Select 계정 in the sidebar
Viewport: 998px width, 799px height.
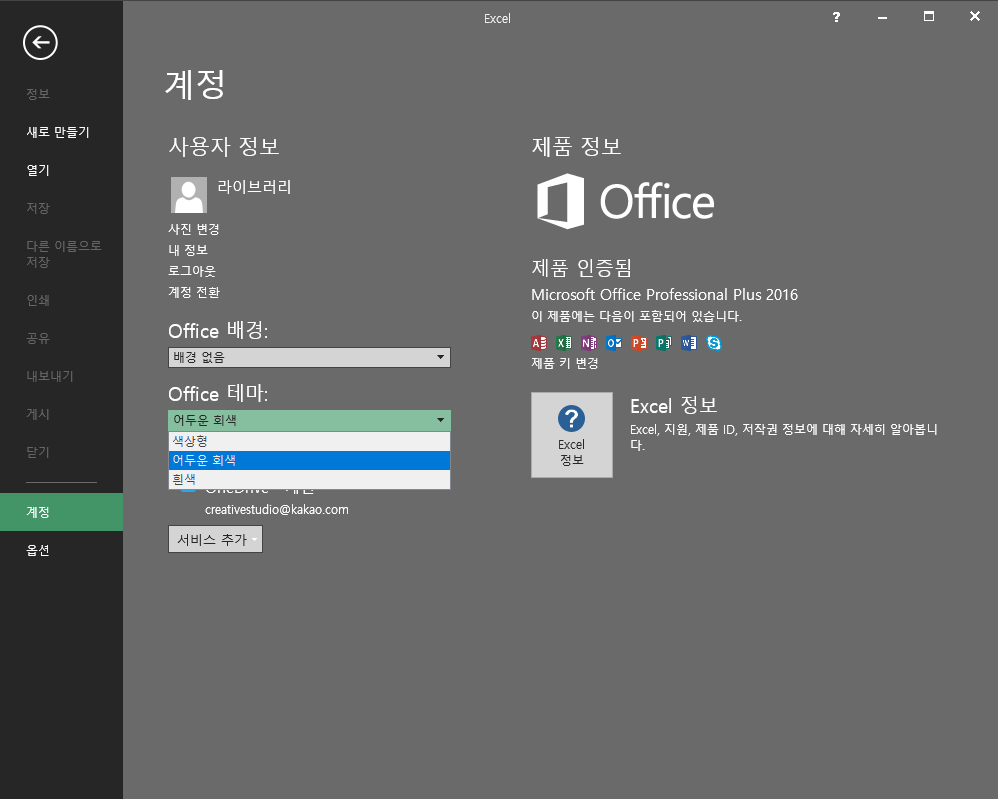point(61,512)
